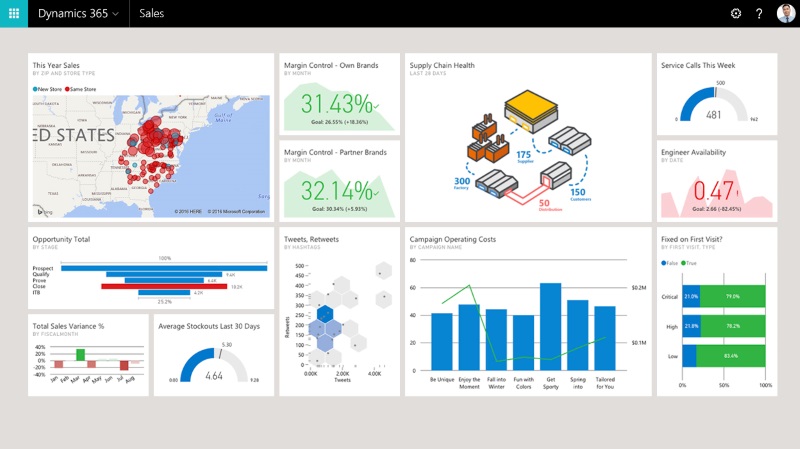The width and height of the screenshot is (800, 449).
Task: Select the Be Unique campaign bar
Action: pyautogui.click(x=442, y=341)
